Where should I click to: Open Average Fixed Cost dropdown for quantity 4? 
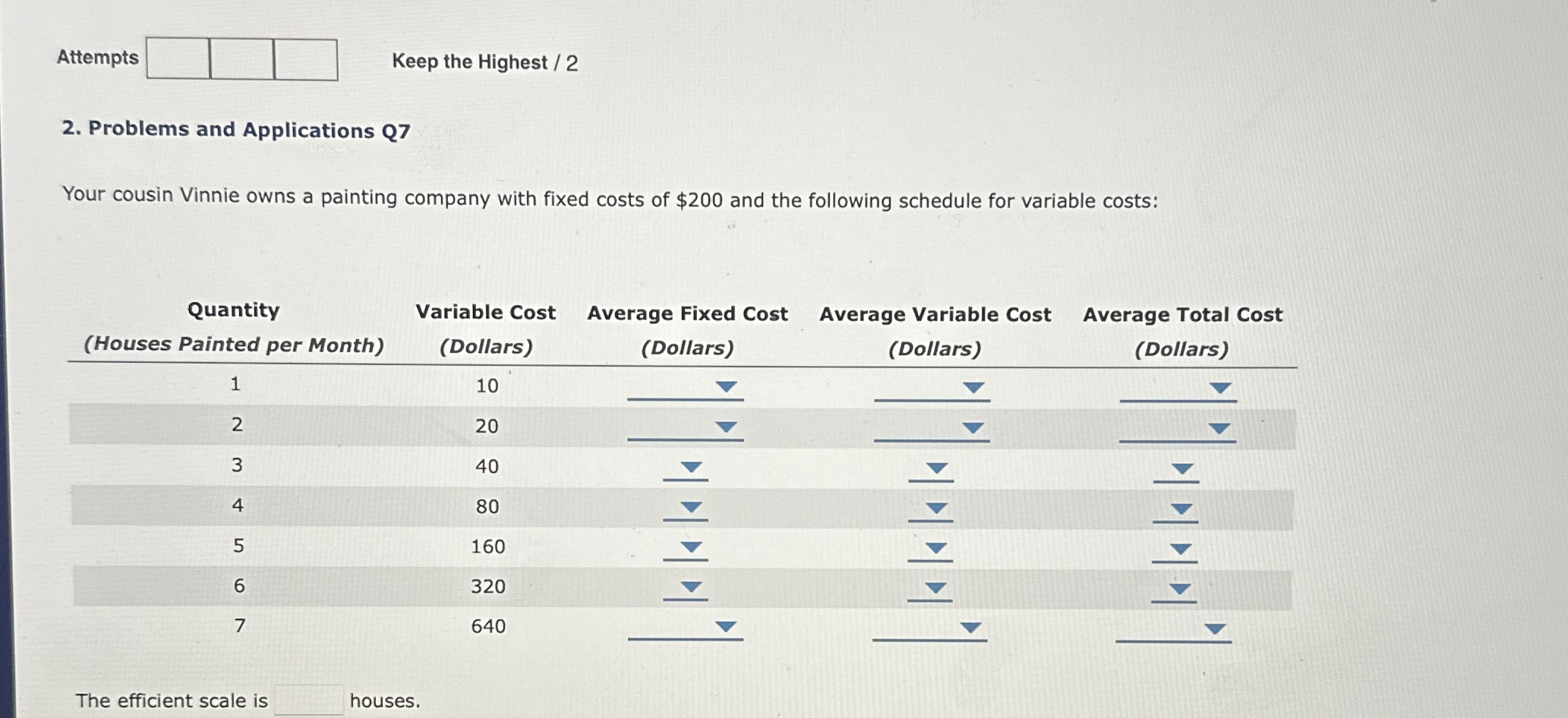pyautogui.click(x=689, y=509)
